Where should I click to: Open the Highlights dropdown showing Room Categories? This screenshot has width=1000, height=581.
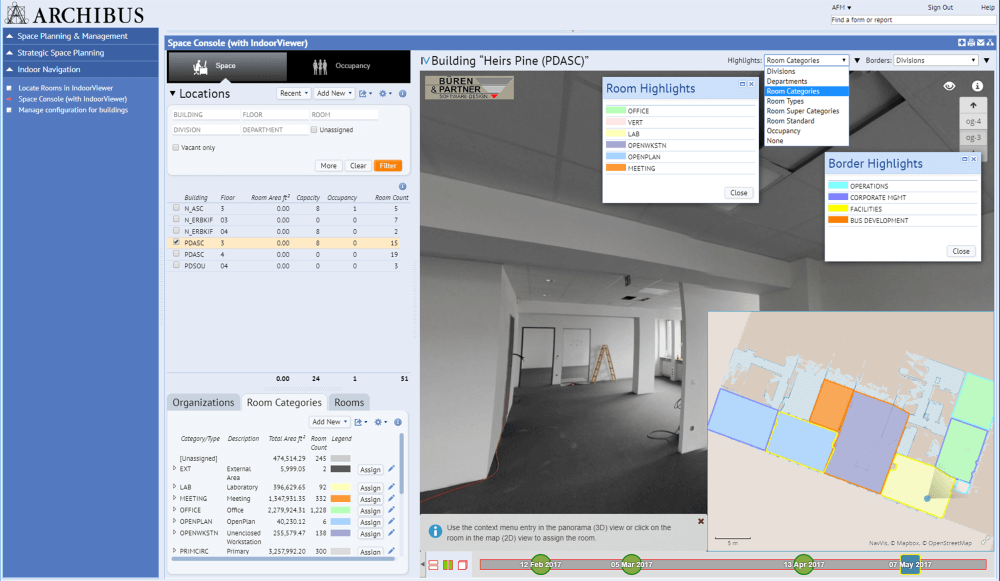pos(805,60)
